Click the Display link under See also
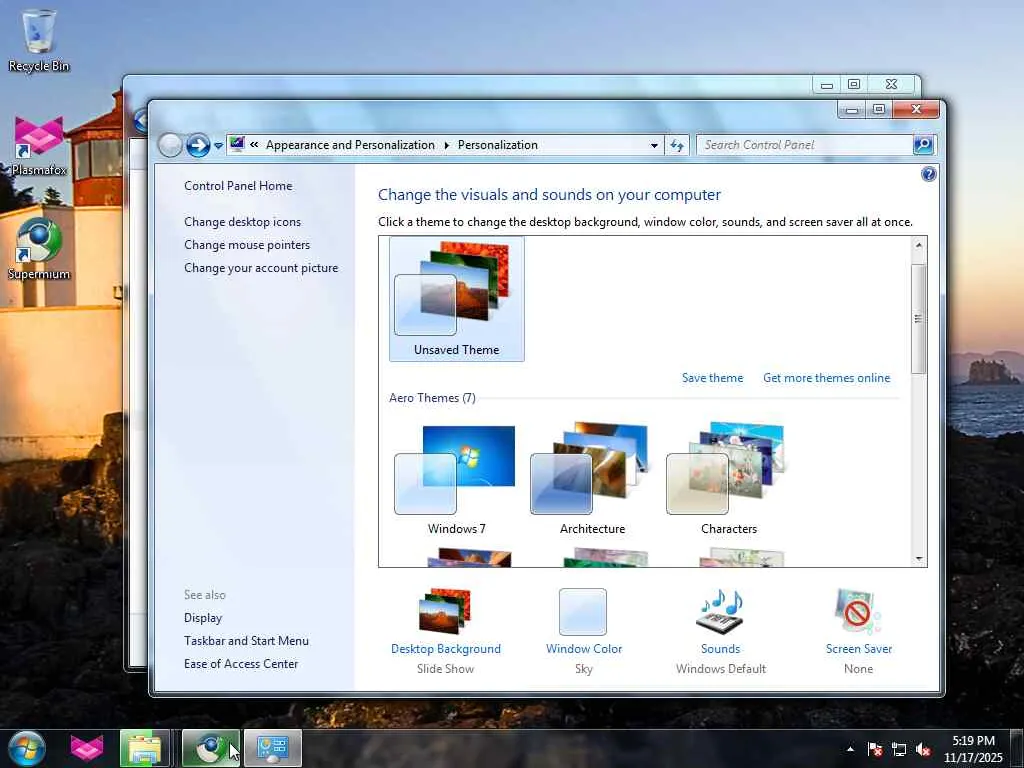Screen dimensions: 1024x768 (x=203, y=618)
